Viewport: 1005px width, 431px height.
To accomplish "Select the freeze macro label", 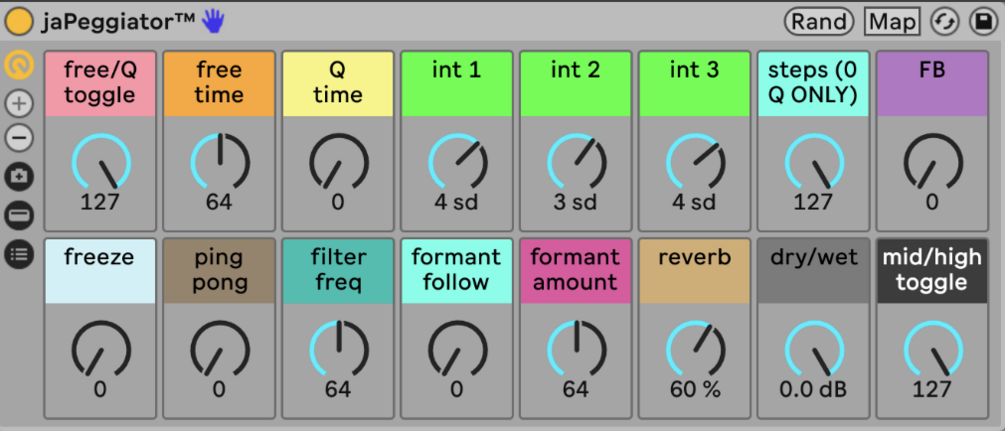I will tap(101, 271).
